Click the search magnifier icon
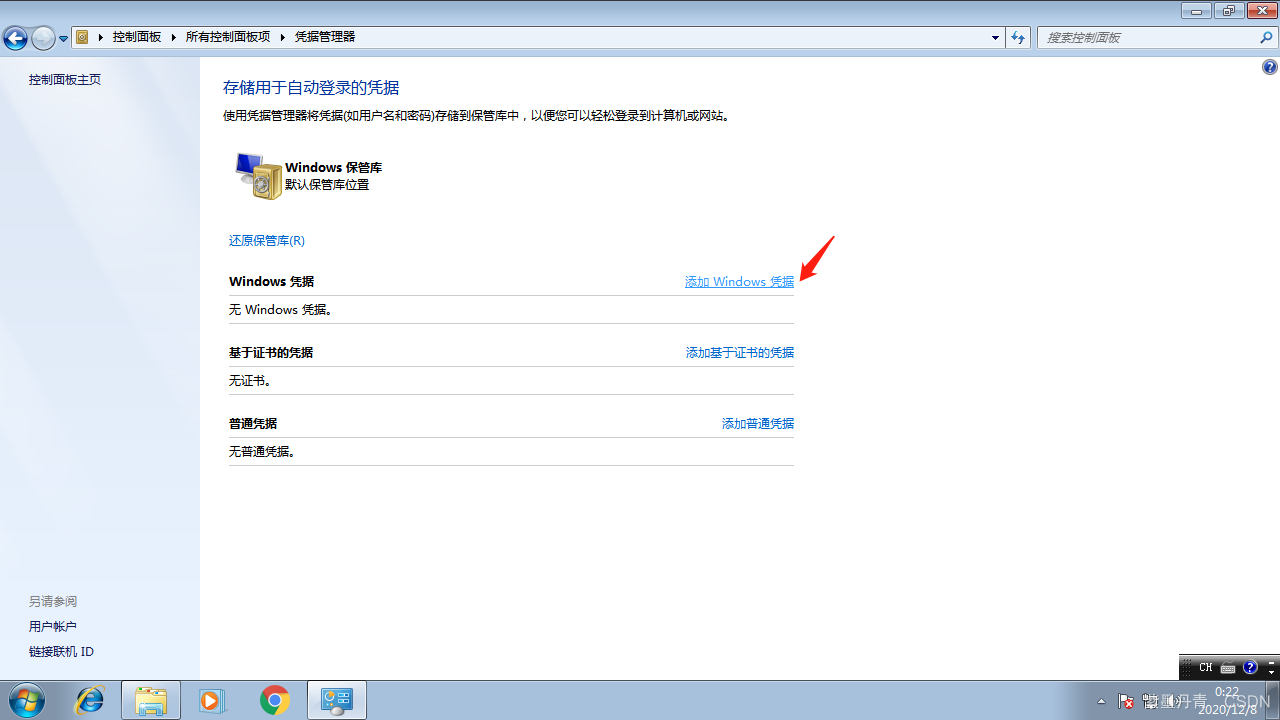Viewport: 1280px width, 720px height. [1267, 37]
